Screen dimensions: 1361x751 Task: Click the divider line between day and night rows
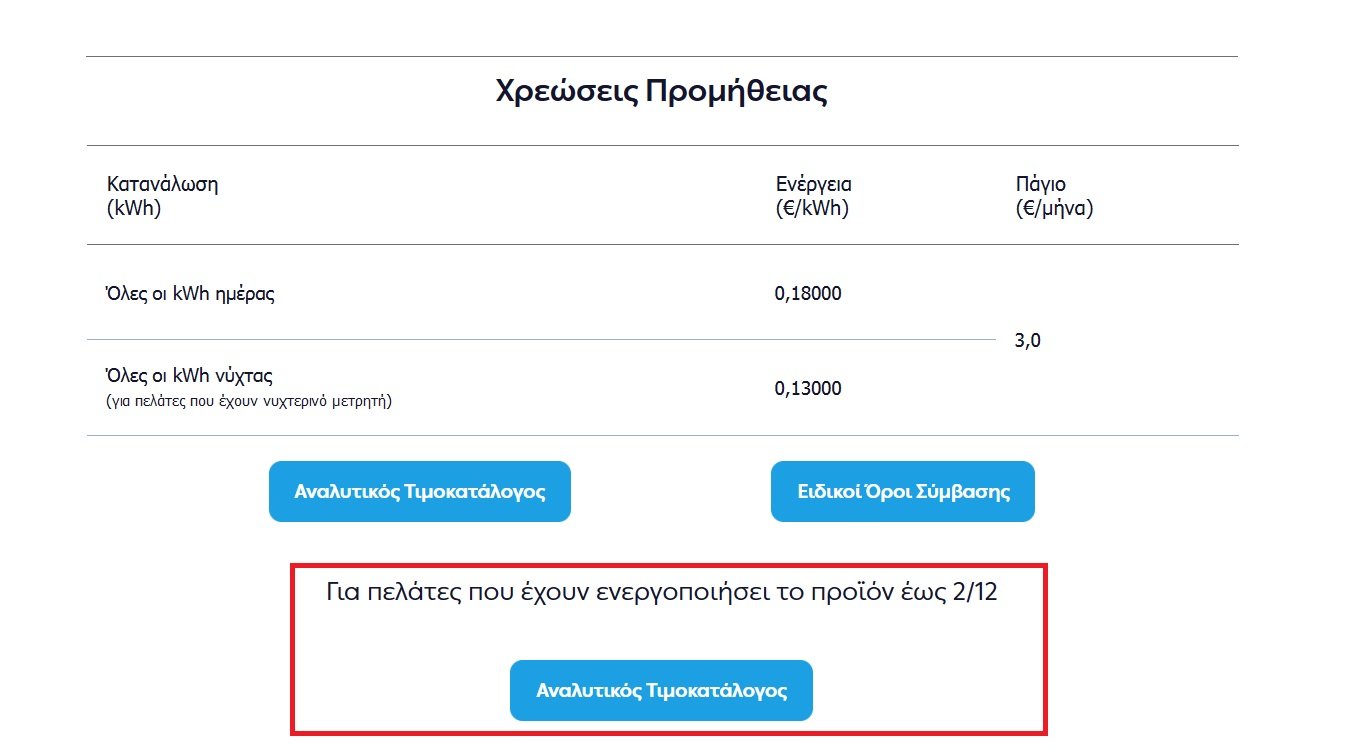(x=540, y=340)
